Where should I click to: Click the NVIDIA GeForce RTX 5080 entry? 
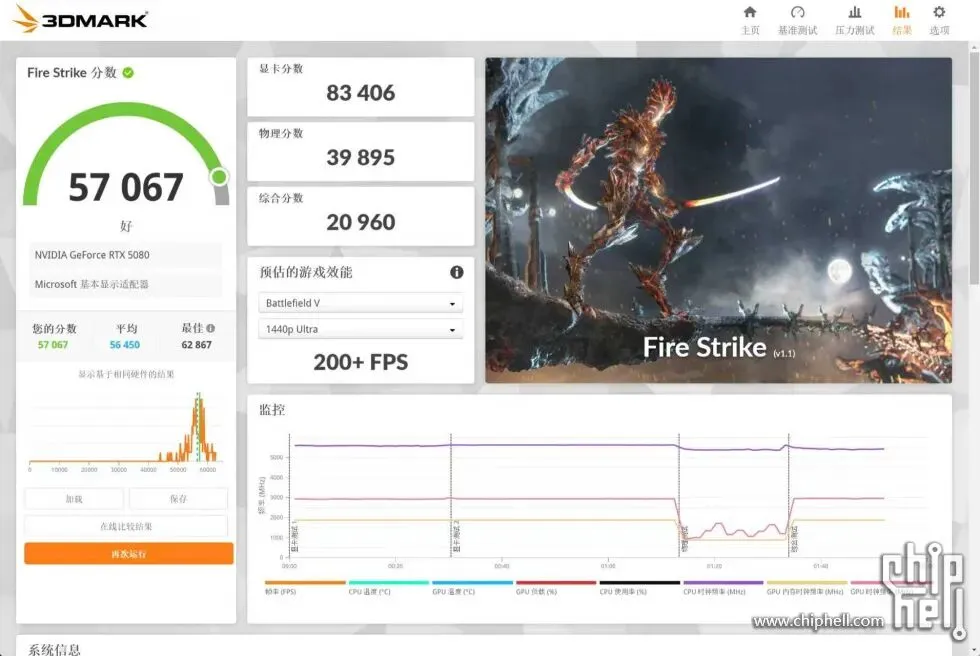(125, 255)
